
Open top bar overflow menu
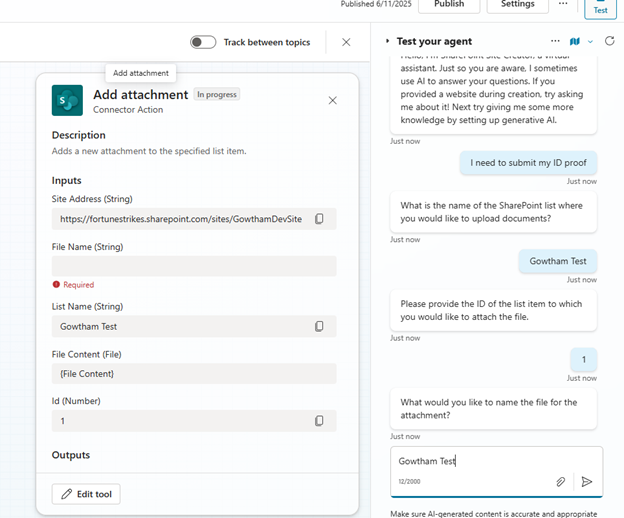[563, 4]
